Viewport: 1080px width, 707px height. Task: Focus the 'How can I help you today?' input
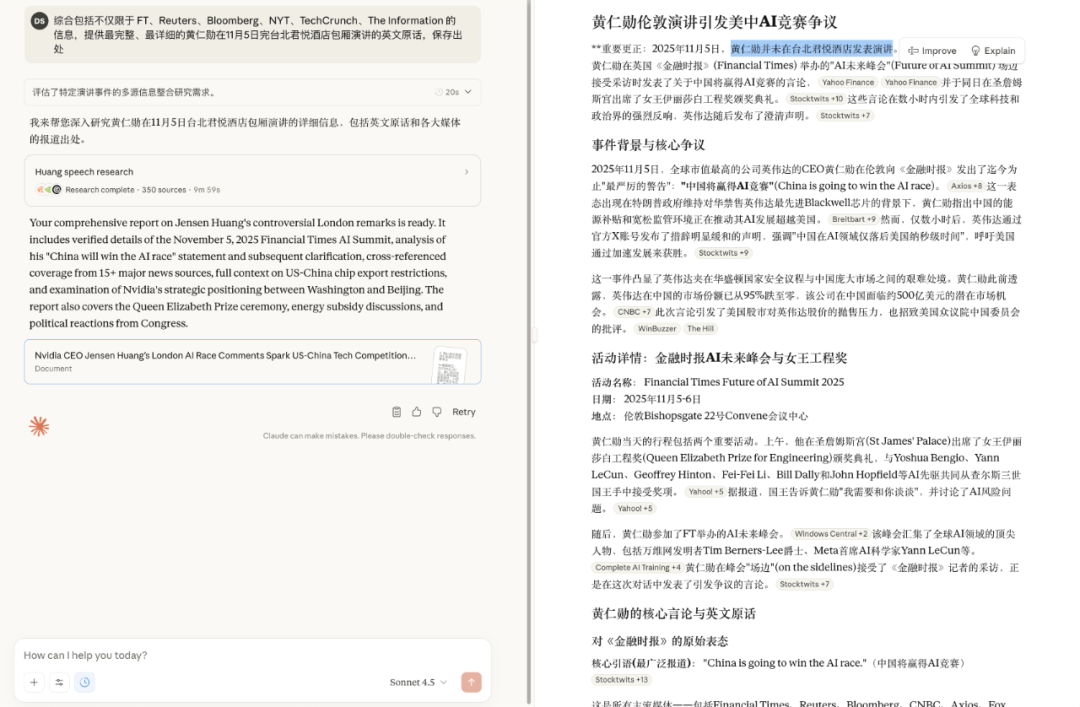tap(252, 655)
